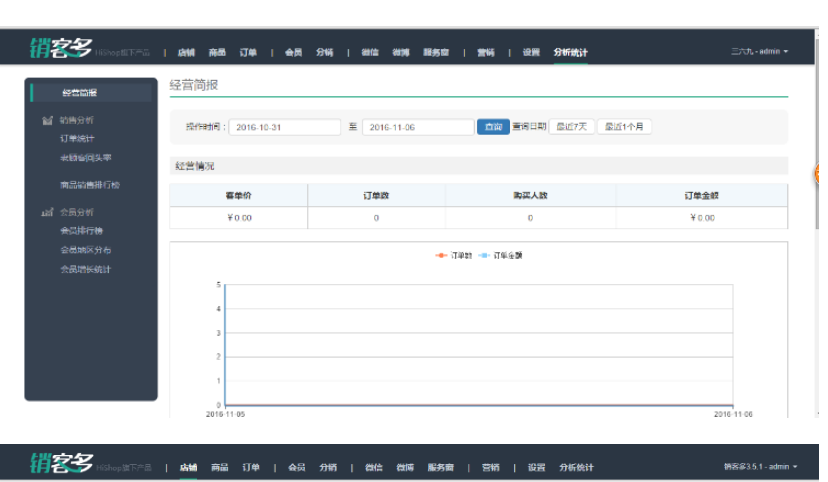
Task: Click the 销客多 logo in top bar
Action: pyautogui.click(x=61, y=49)
